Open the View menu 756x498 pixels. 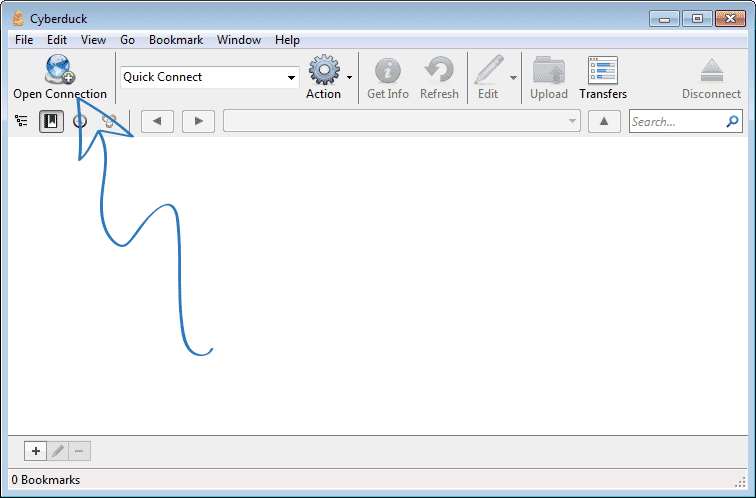94,40
